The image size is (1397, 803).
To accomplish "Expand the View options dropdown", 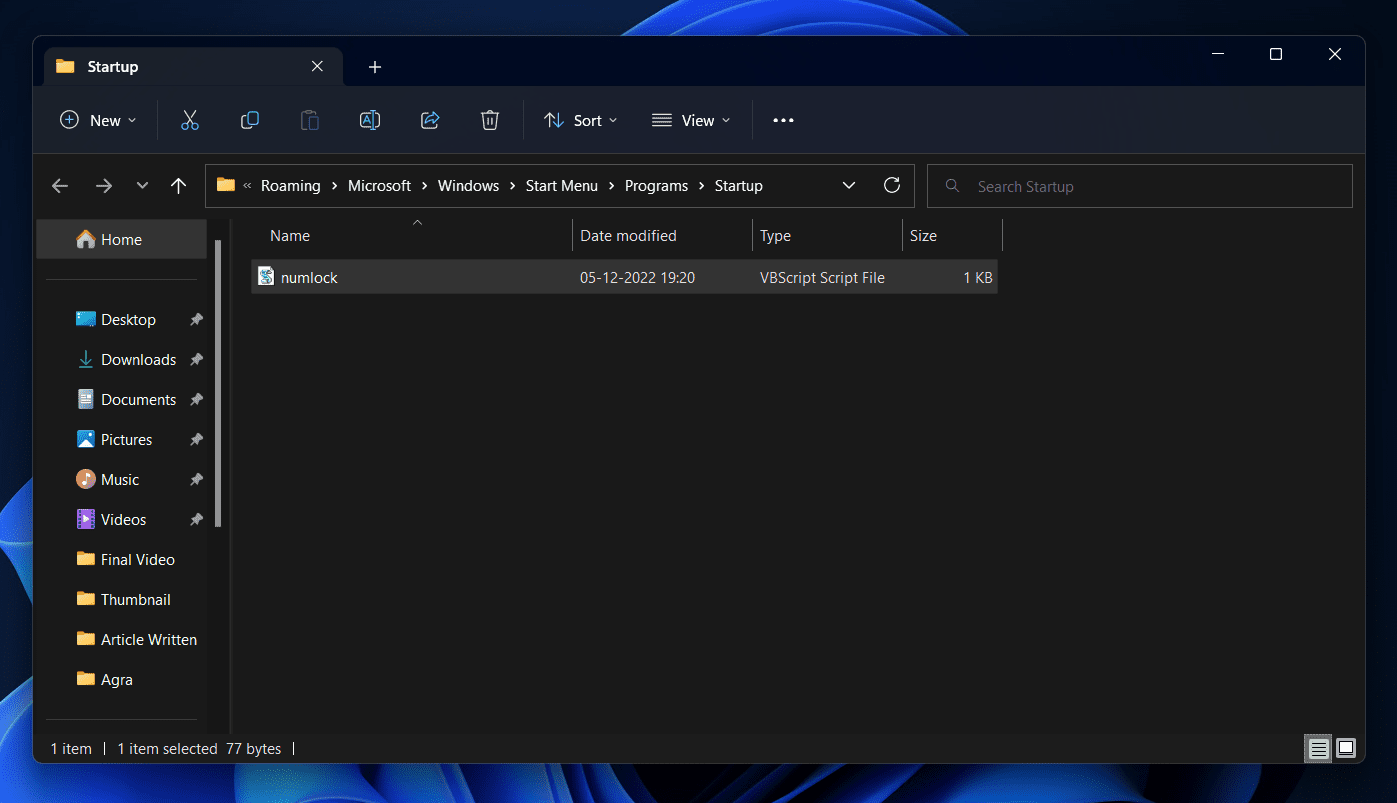I will [x=691, y=120].
